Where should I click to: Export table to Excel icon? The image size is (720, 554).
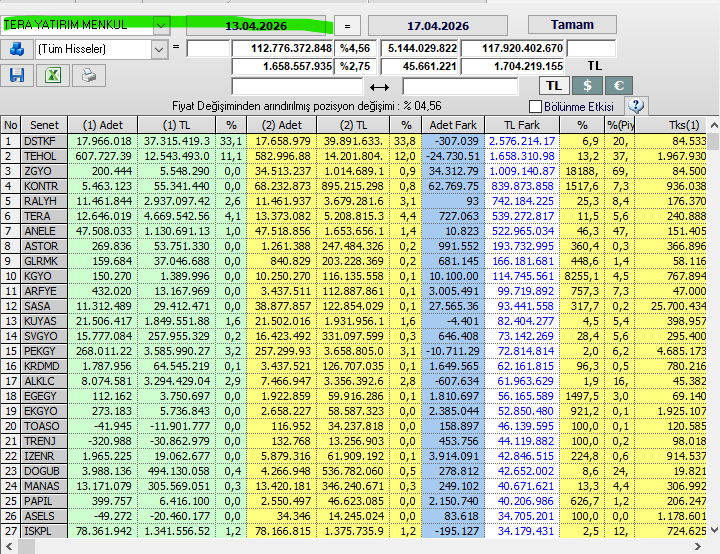(x=53, y=75)
